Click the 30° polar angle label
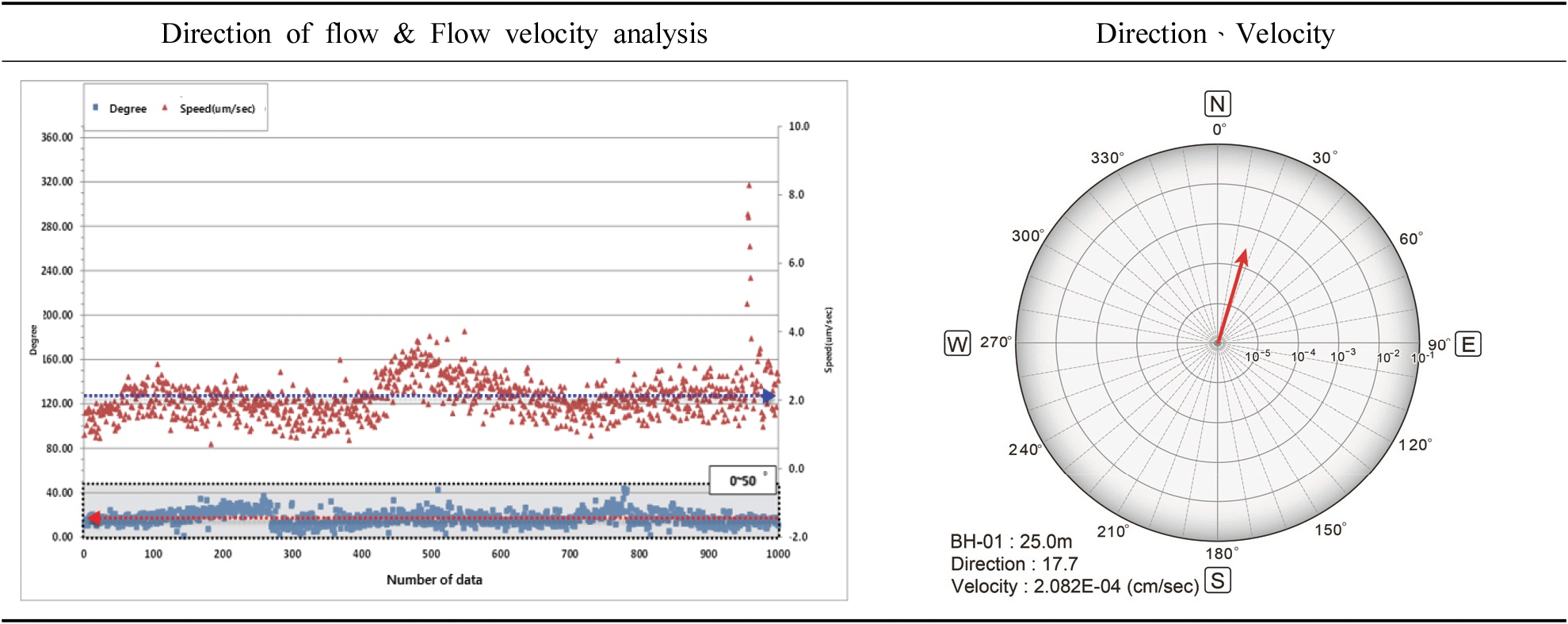The width and height of the screenshot is (1568, 624). [1325, 157]
